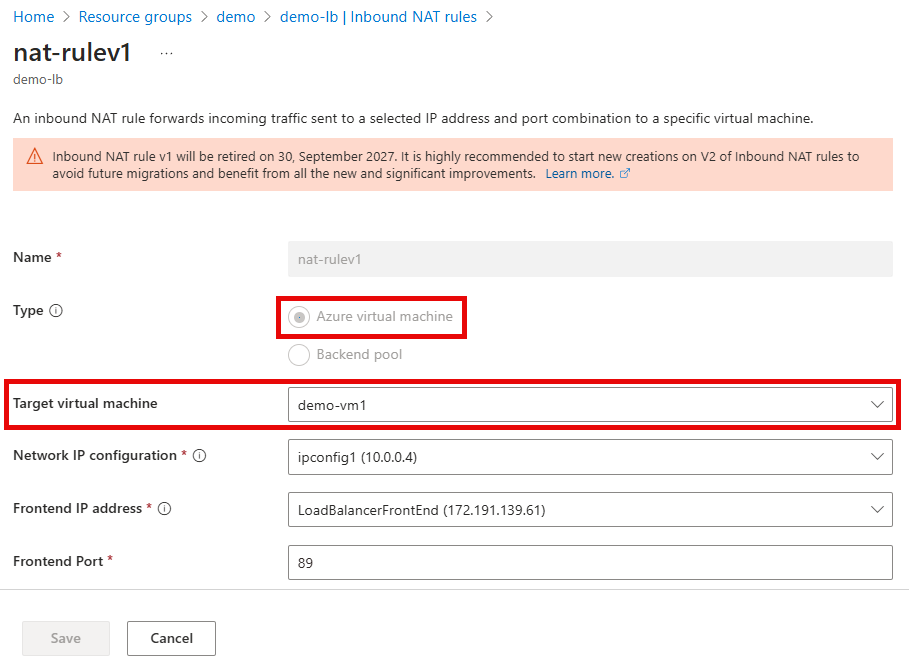909x669 pixels.
Task: Click the Cancel button
Action: (x=170, y=638)
